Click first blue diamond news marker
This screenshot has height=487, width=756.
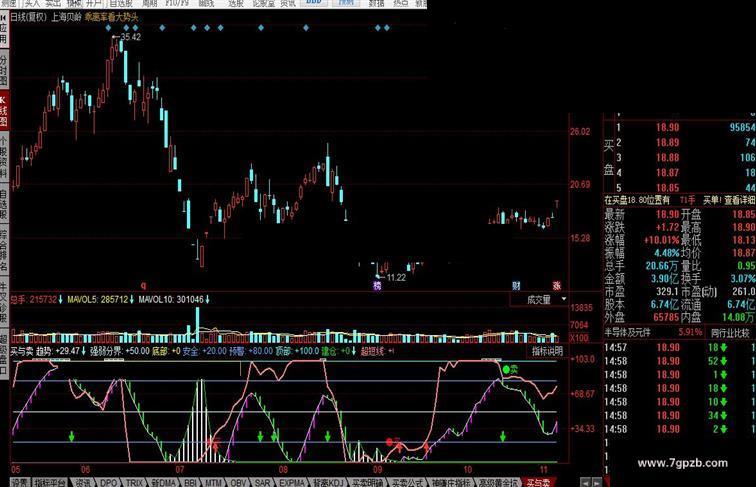108,28
